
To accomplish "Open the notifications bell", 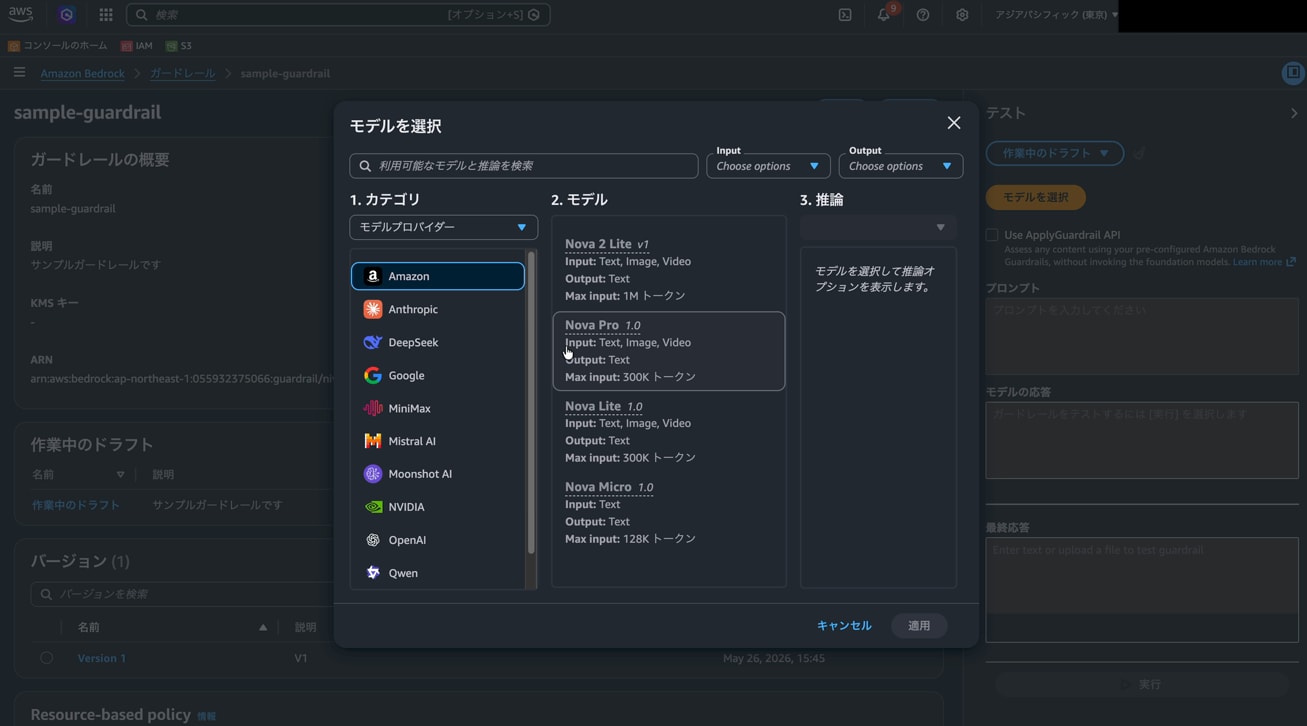I will coord(884,15).
